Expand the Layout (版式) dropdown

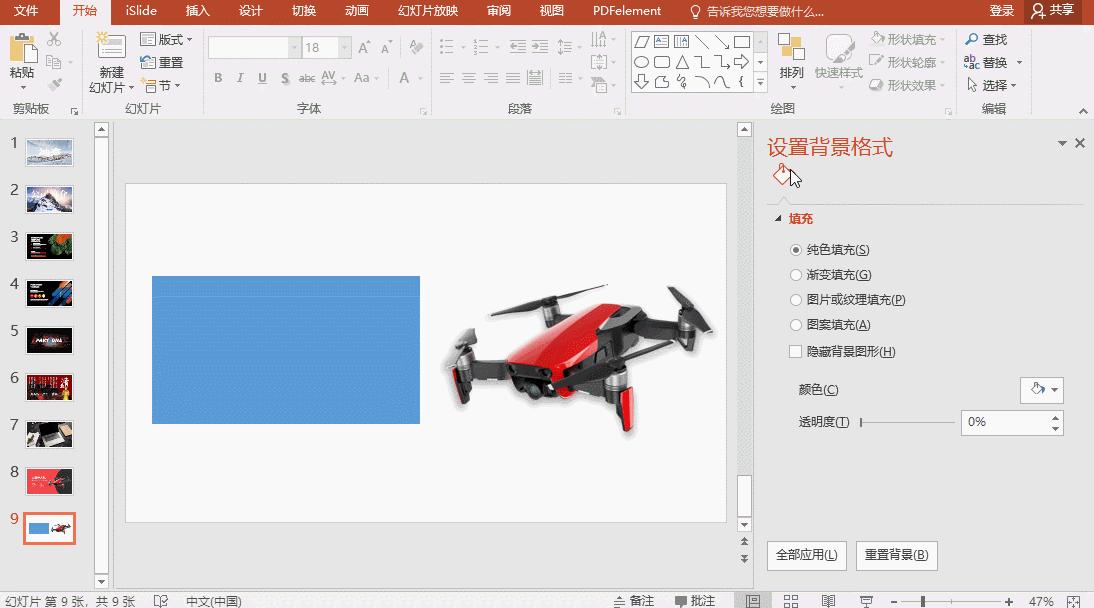tap(167, 39)
